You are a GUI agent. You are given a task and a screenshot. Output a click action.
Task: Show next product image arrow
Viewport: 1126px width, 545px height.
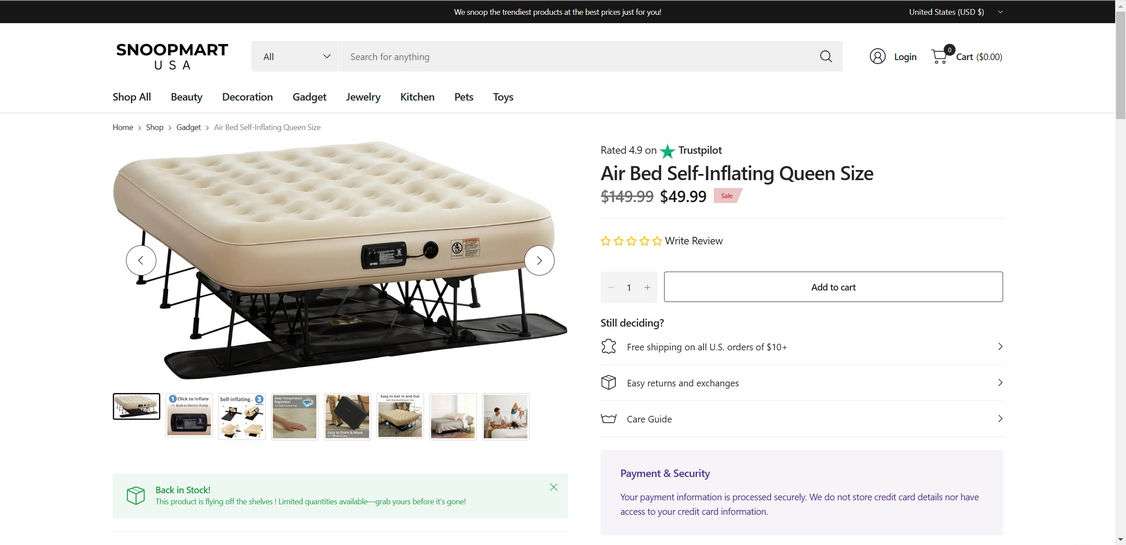click(539, 260)
